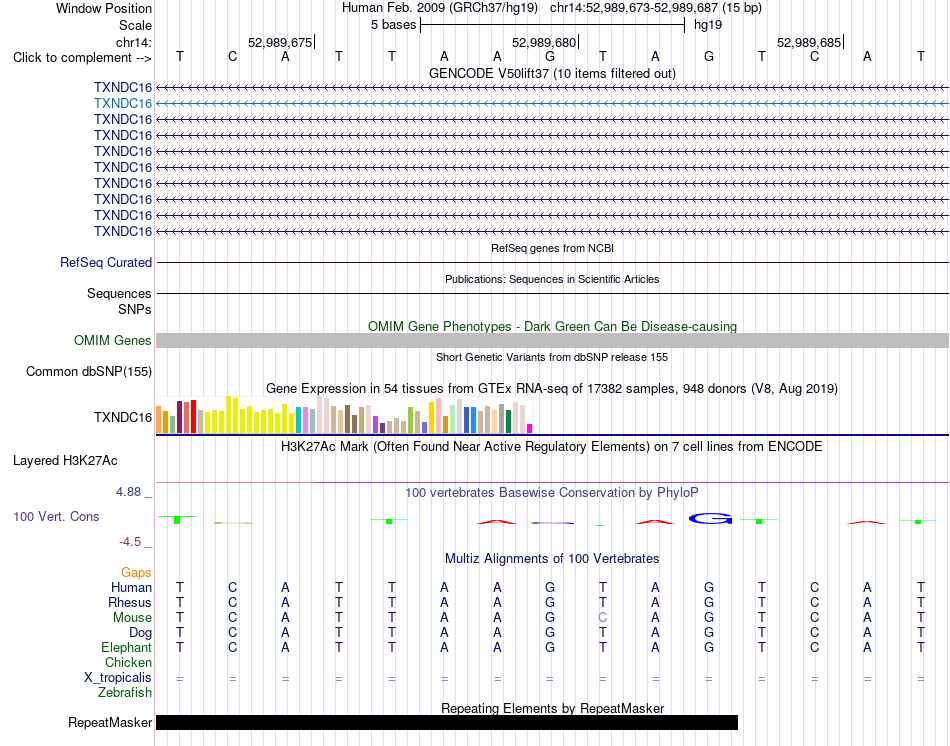Click the 'hg19' label beside the scale bar

[x=708, y=25]
